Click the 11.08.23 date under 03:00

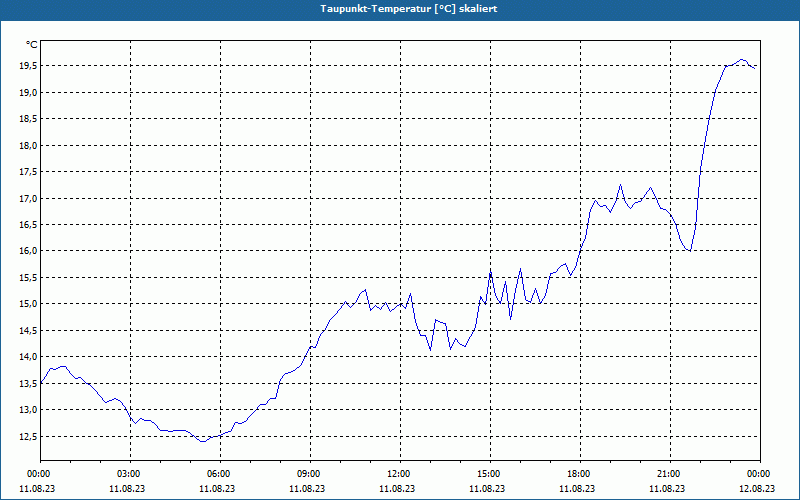(x=127, y=489)
